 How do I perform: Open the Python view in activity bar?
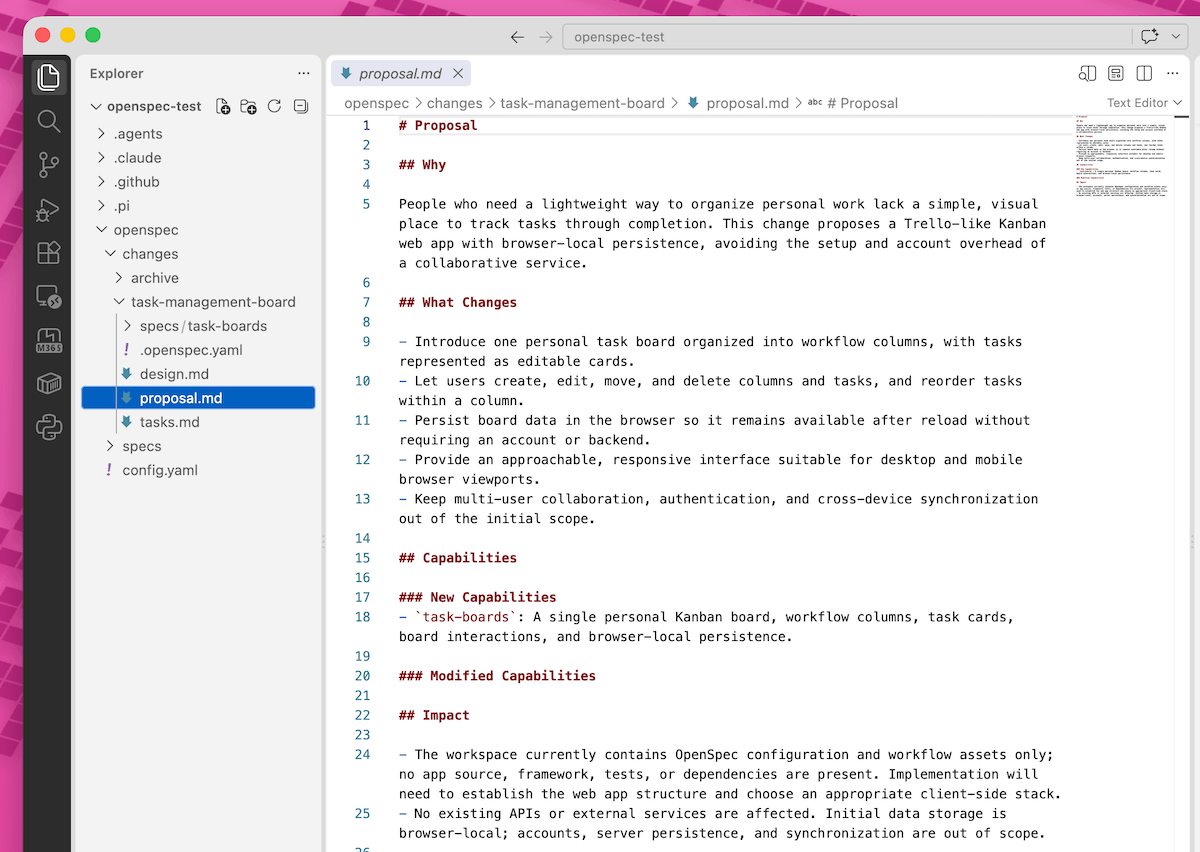(x=49, y=428)
